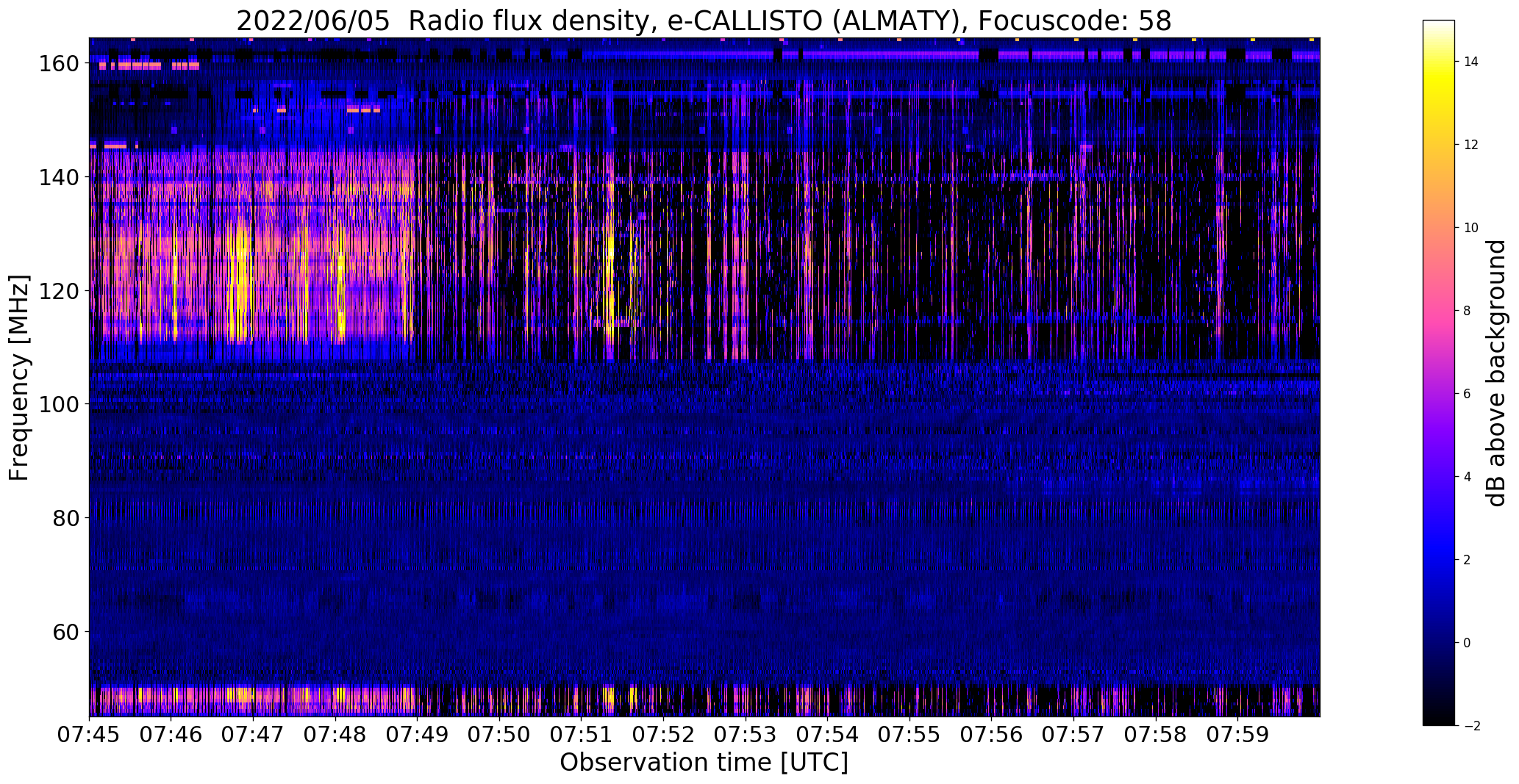The width and height of the screenshot is (1519, 784).
Task: Click the 07:55 time tick label
Action: click(909, 734)
